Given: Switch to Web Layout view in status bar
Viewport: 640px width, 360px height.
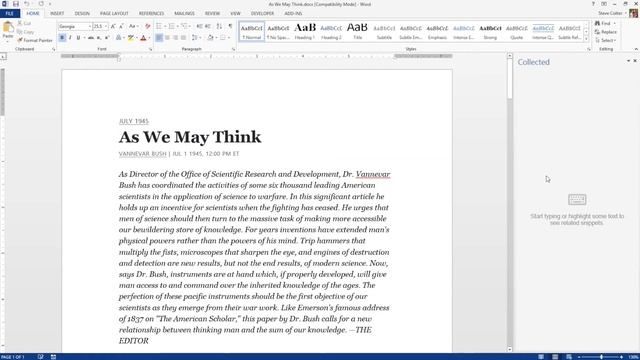Looking at the screenshot, I should (x=569, y=357).
